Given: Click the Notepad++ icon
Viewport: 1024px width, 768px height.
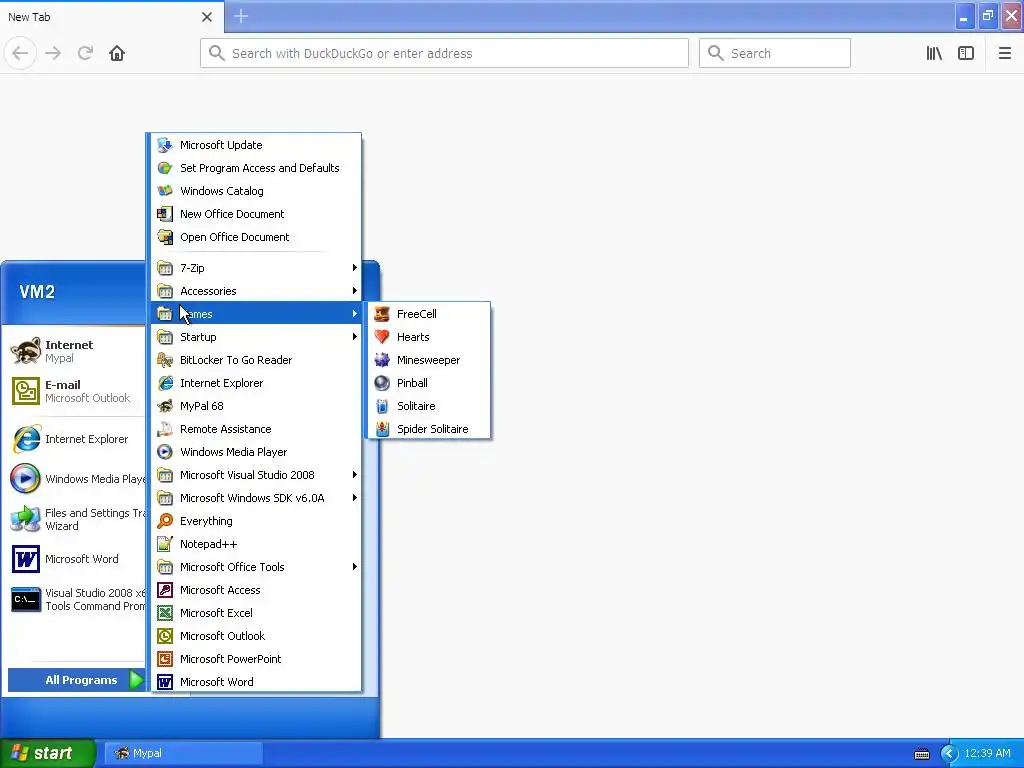Looking at the screenshot, I should [165, 543].
